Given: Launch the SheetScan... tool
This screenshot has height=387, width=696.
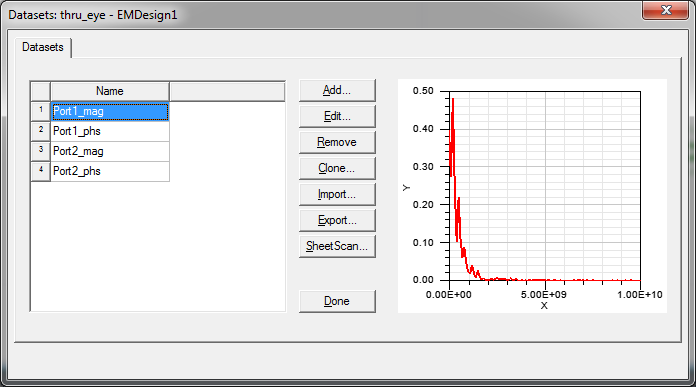Looking at the screenshot, I should pos(337,246).
